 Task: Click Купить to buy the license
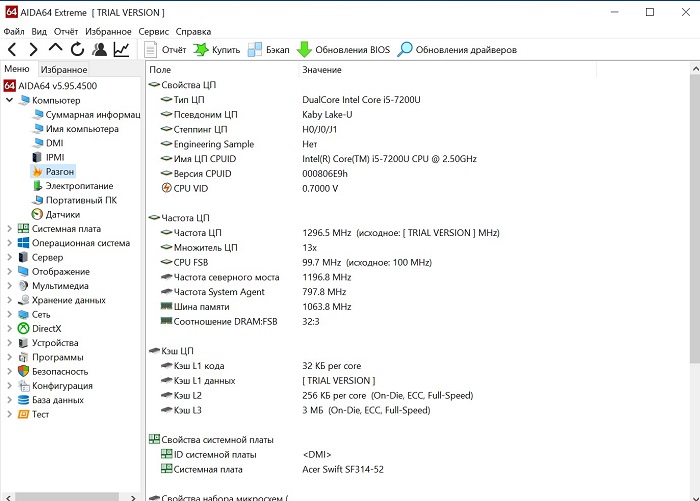[x=217, y=50]
